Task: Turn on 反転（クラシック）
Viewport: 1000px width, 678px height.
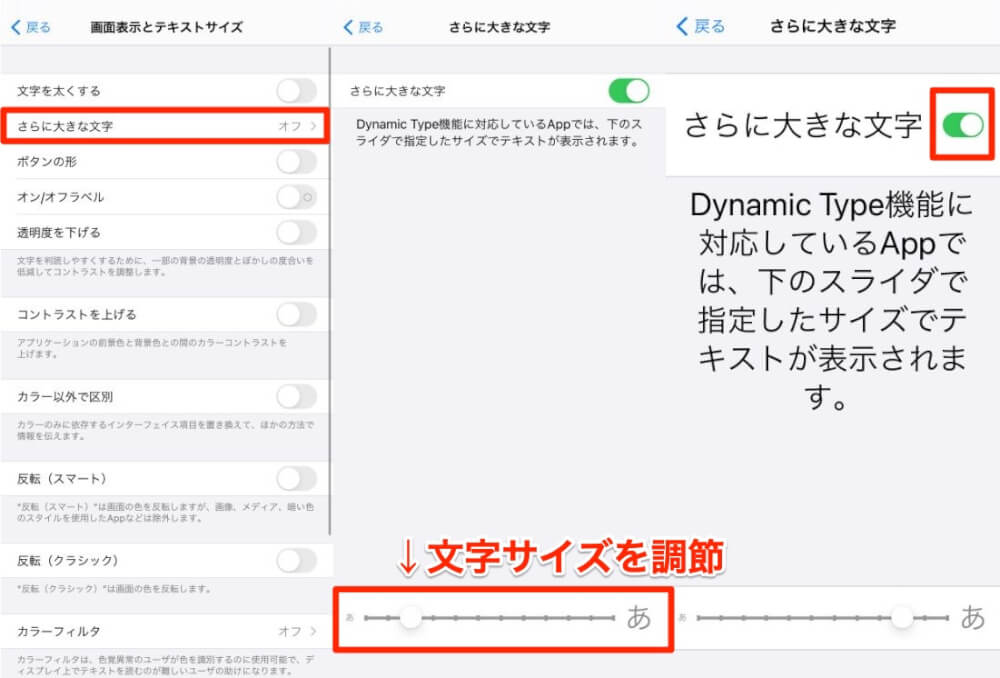Action: pyautogui.click(x=296, y=560)
